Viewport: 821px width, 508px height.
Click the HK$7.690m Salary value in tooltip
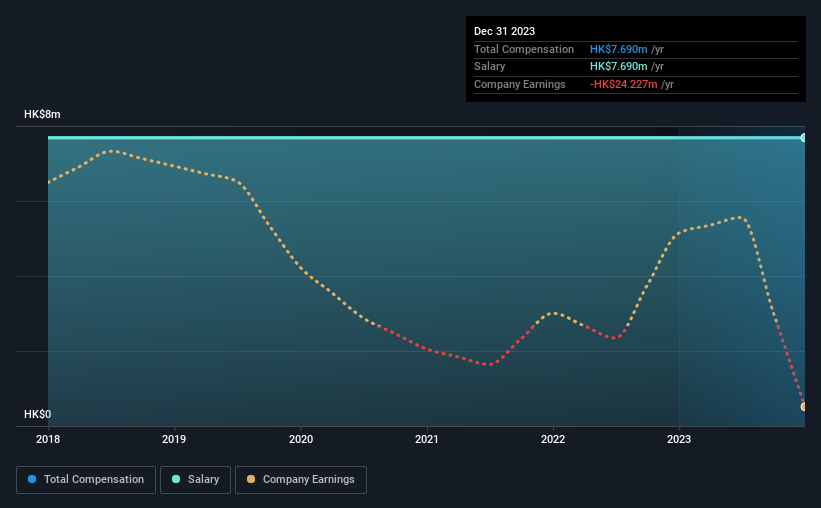[618, 67]
